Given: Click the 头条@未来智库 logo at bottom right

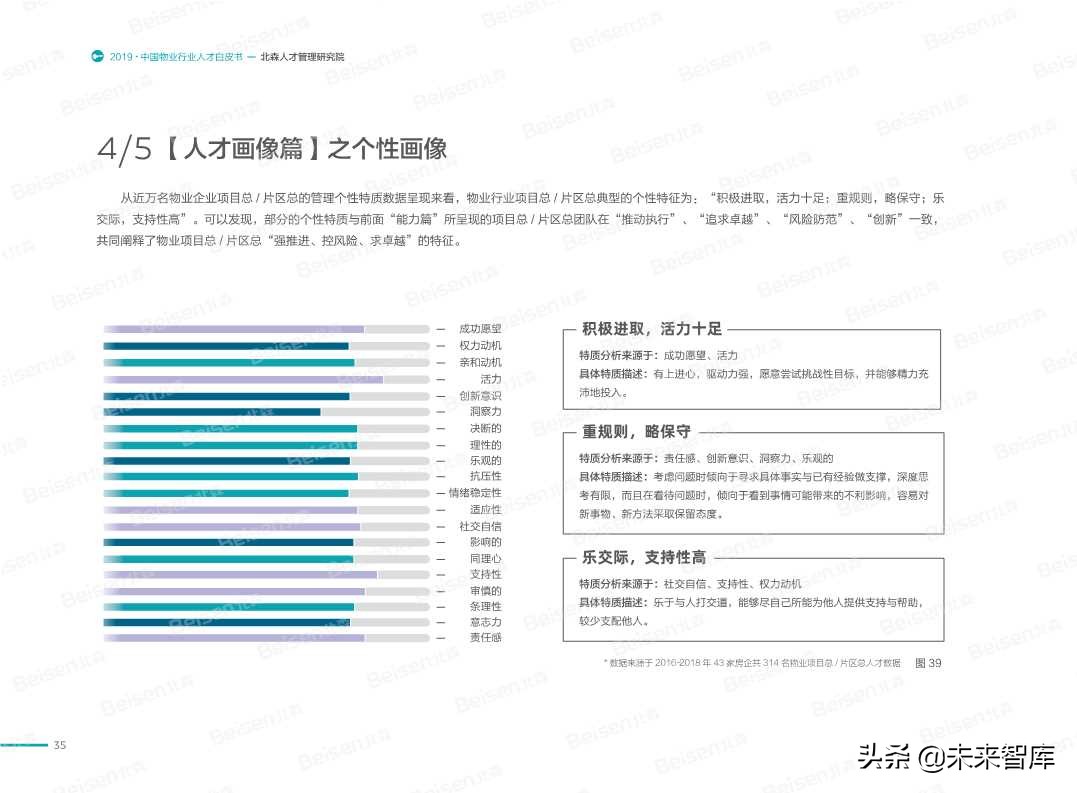Looking at the screenshot, I should (960, 760).
